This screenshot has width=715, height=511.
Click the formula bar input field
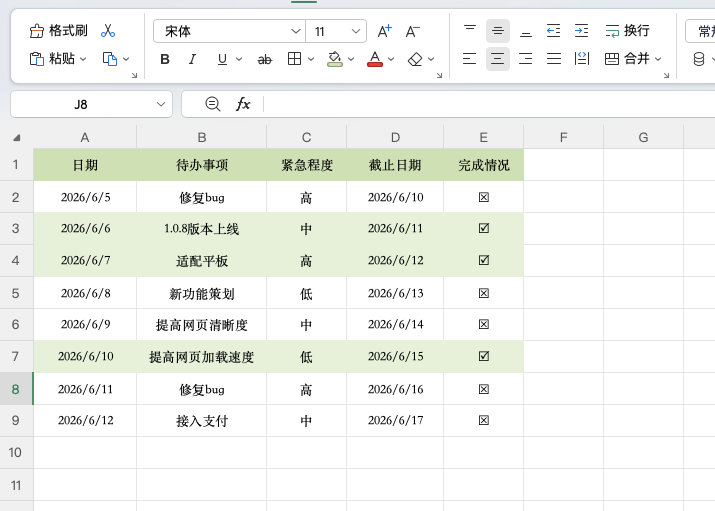[488, 104]
